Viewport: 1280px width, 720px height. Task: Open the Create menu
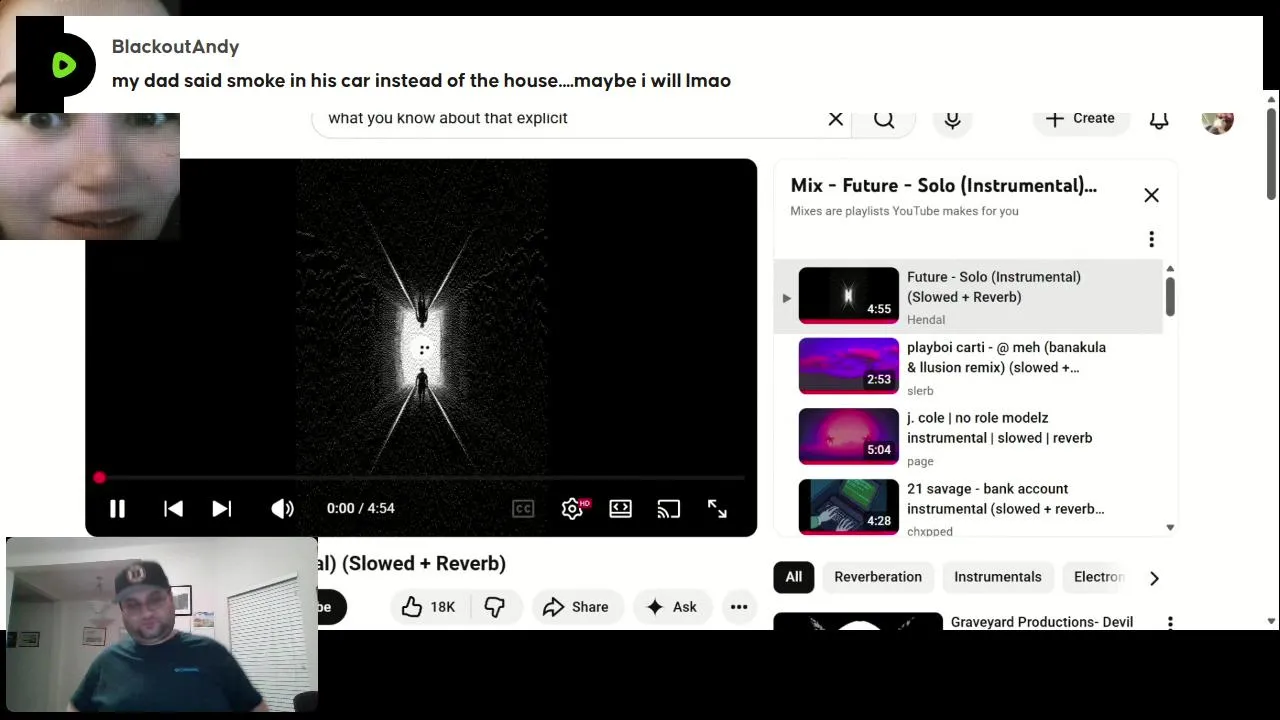point(1080,118)
